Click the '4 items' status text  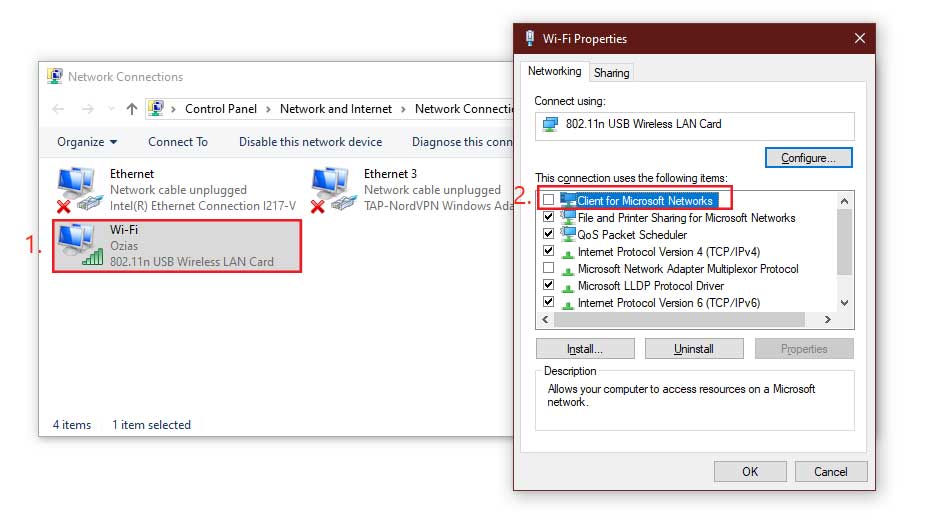[72, 425]
